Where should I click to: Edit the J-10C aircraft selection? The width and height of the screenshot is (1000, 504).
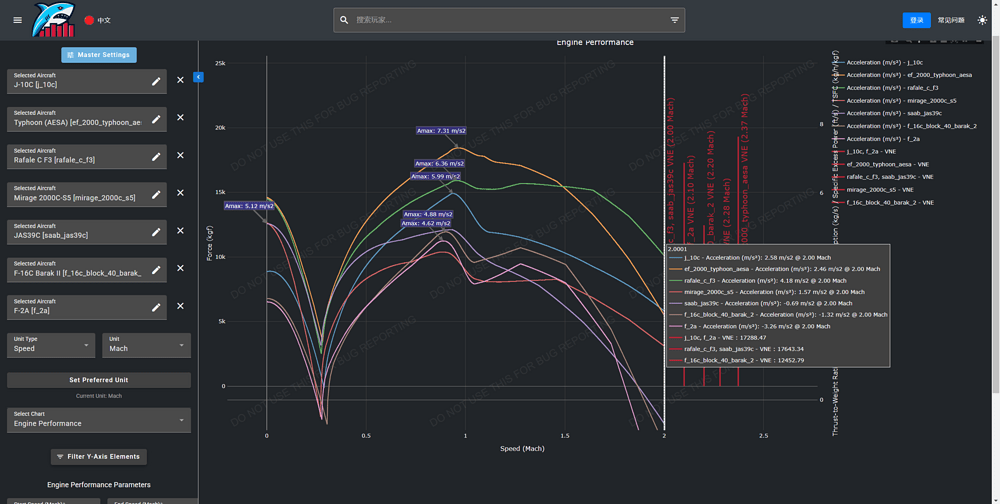click(x=156, y=81)
